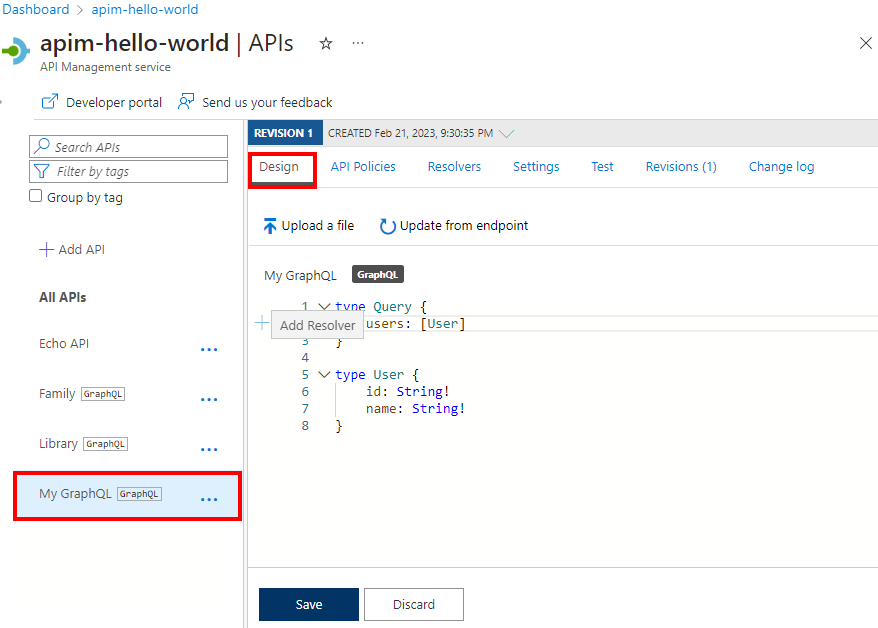The height and width of the screenshot is (628, 878).
Task: Click the id: String! schema line
Action: click(408, 392)
